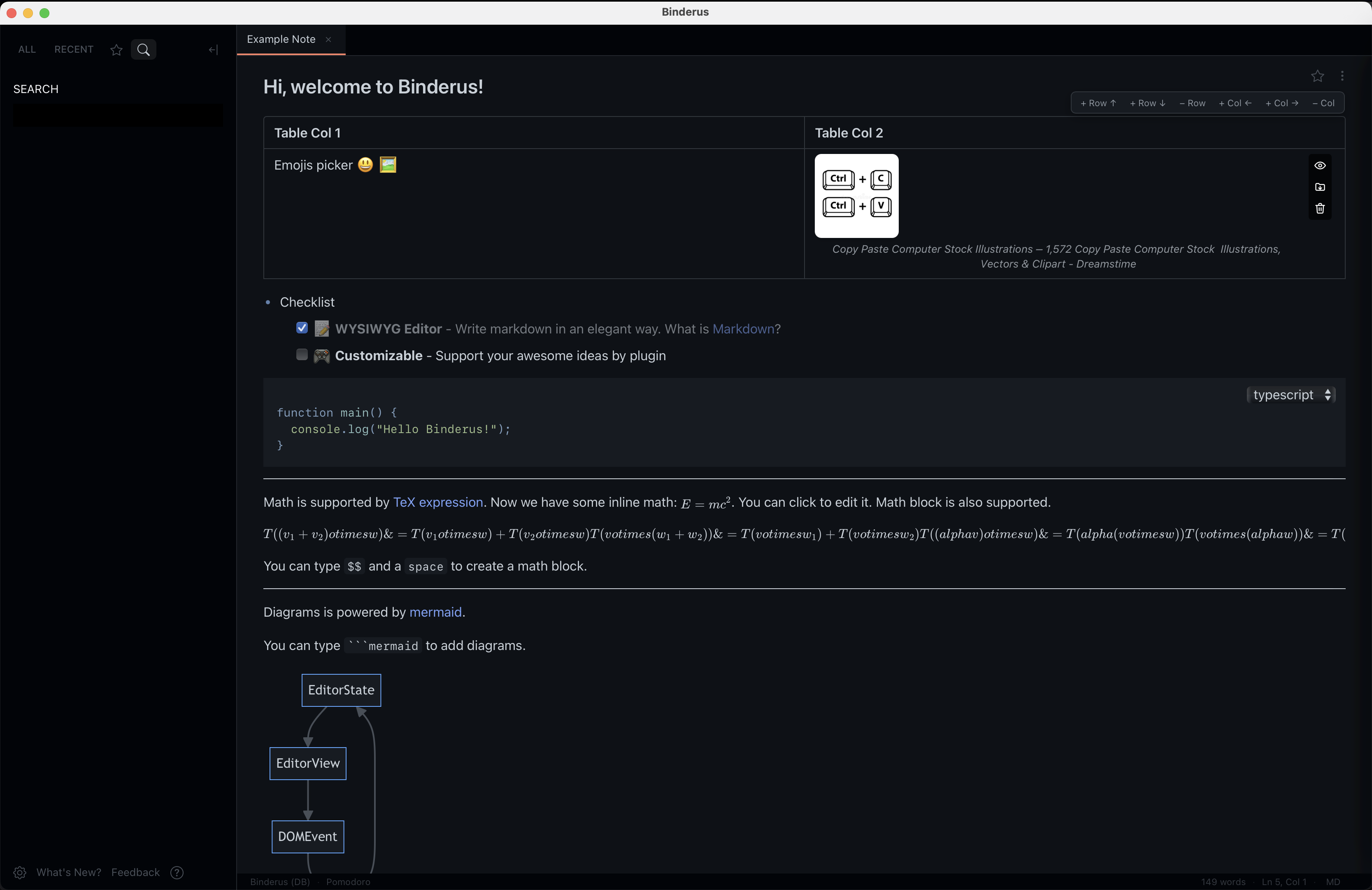Screen dimensions: 1372x890
Task: Star the Example Note
Action: (1317, 76)
